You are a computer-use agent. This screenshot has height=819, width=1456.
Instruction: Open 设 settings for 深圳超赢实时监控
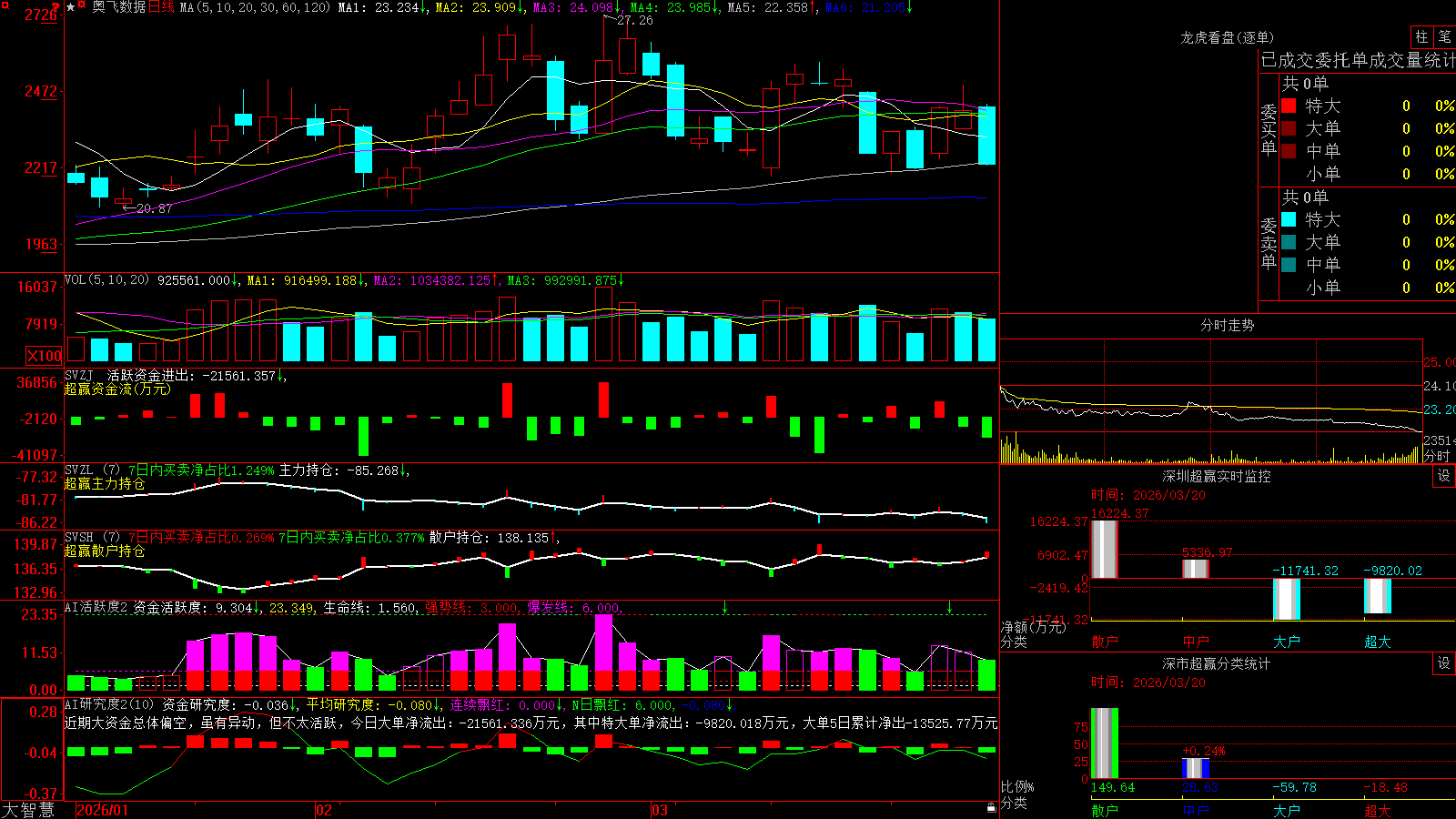pyautogui.click(x=1444, y=476)
